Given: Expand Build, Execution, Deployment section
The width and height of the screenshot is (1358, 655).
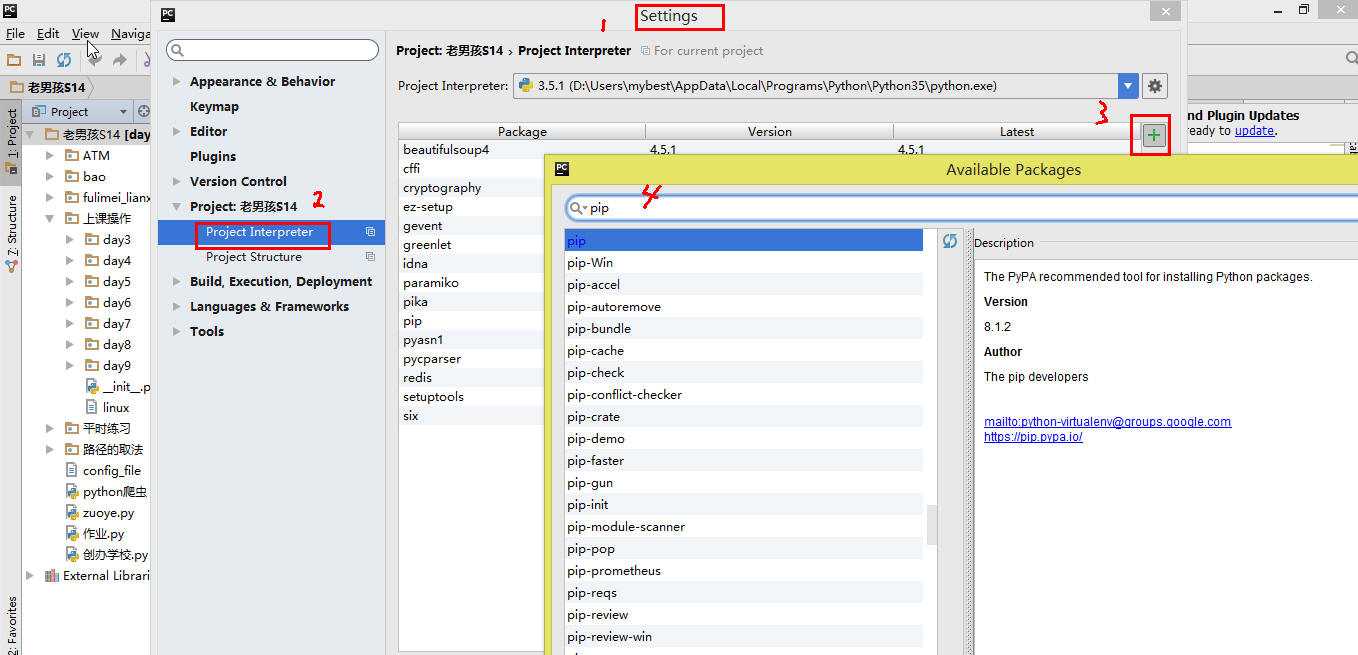Looking at the screenshot, I should [x=177, y=282].
